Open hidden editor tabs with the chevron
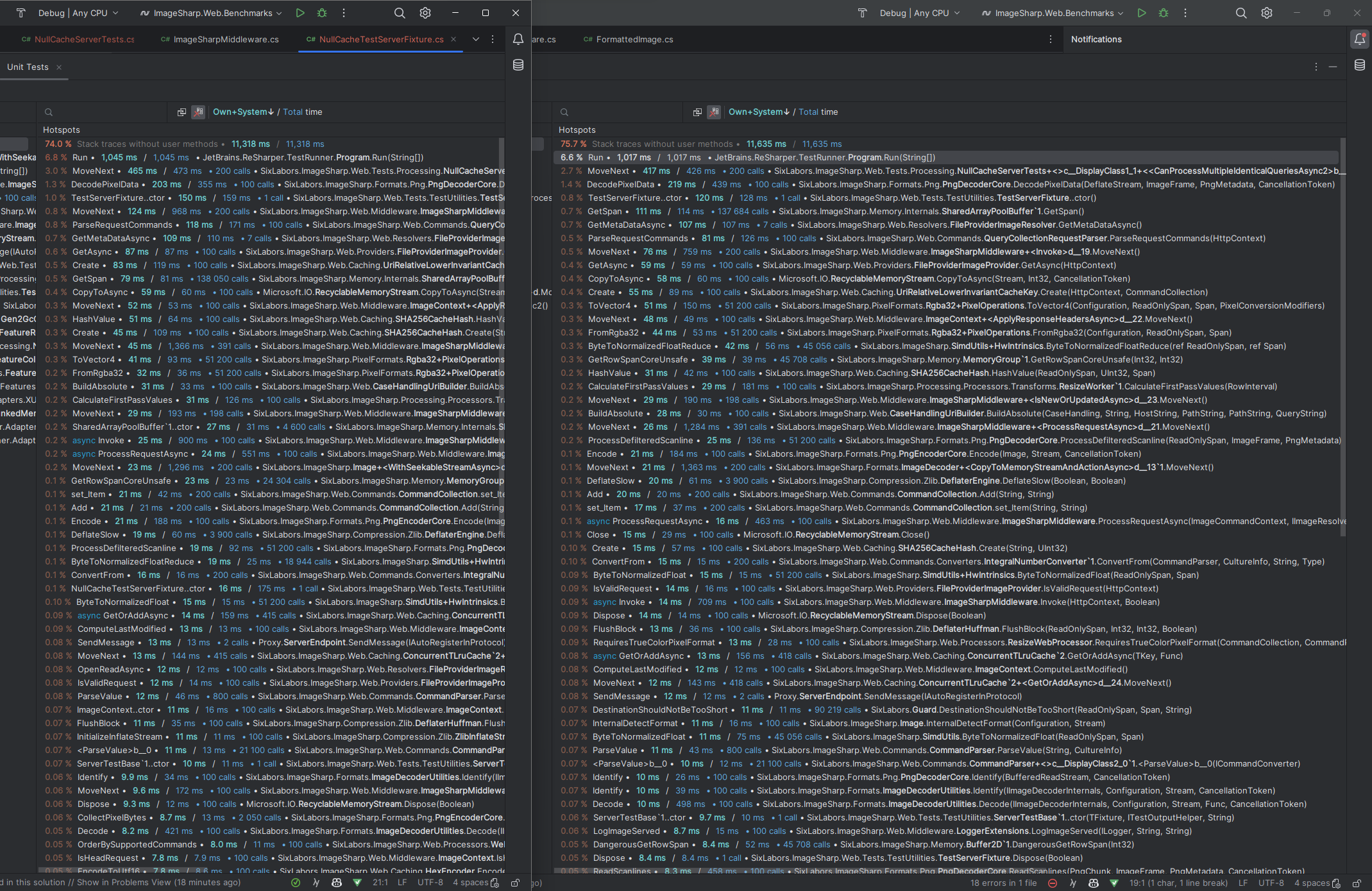The width and height of the screenshot is (1372, 891). coord(476,39)
